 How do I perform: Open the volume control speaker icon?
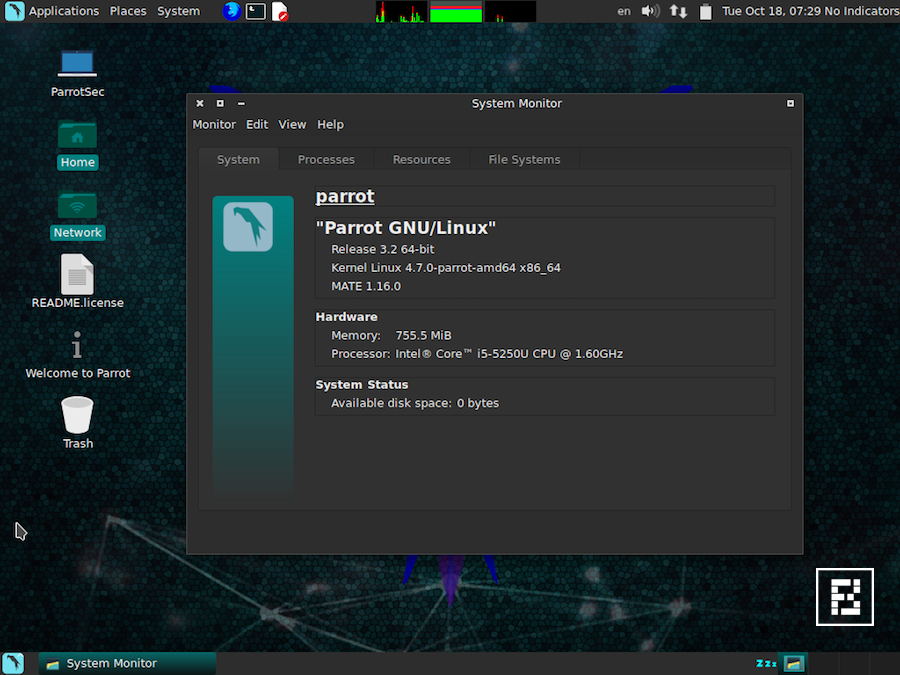click(650, 11)
